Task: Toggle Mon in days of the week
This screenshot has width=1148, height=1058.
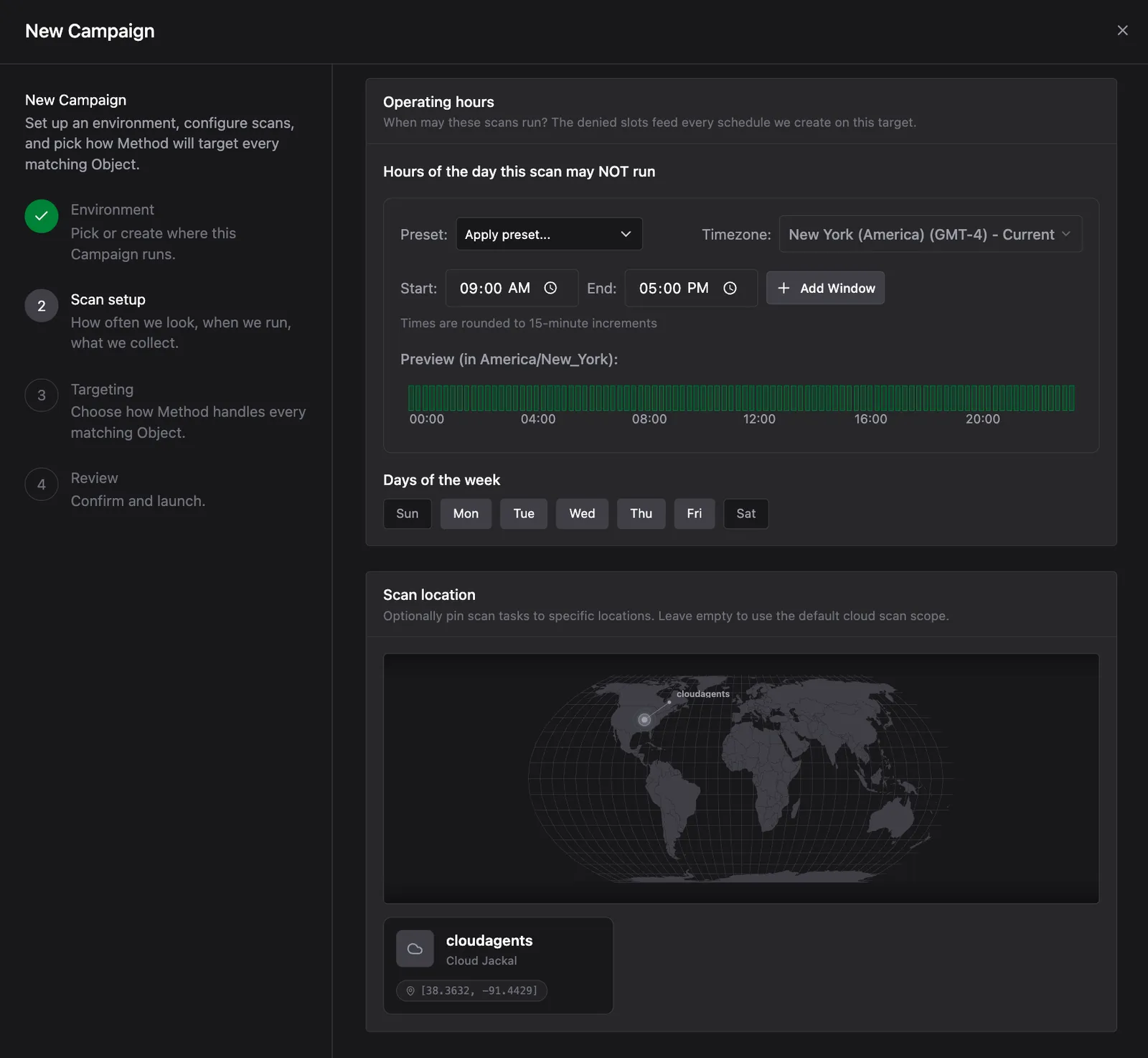Action: 466,514
